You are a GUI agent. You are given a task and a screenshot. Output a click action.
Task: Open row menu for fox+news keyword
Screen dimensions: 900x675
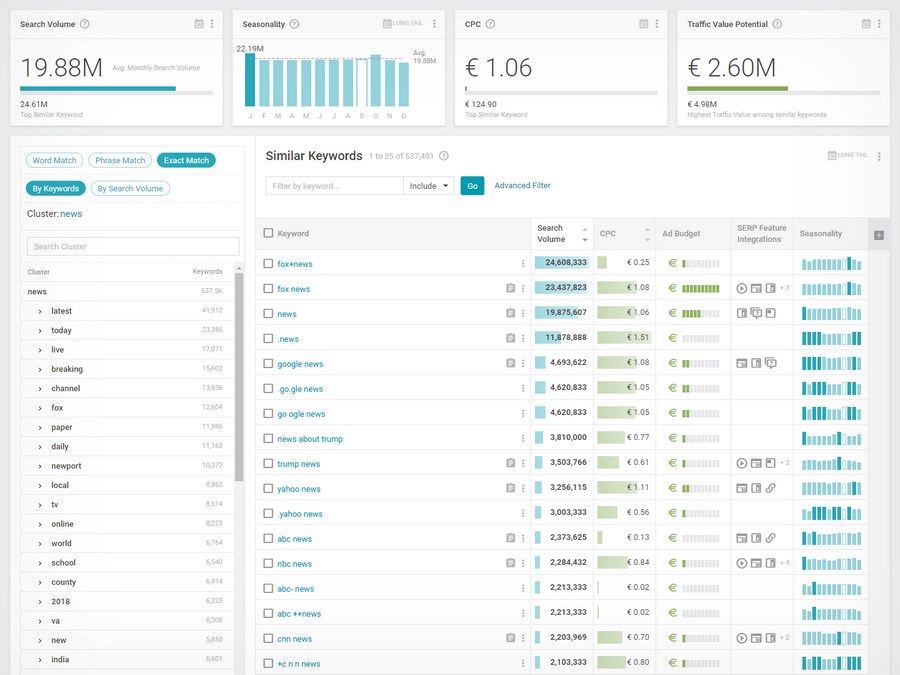523,263
